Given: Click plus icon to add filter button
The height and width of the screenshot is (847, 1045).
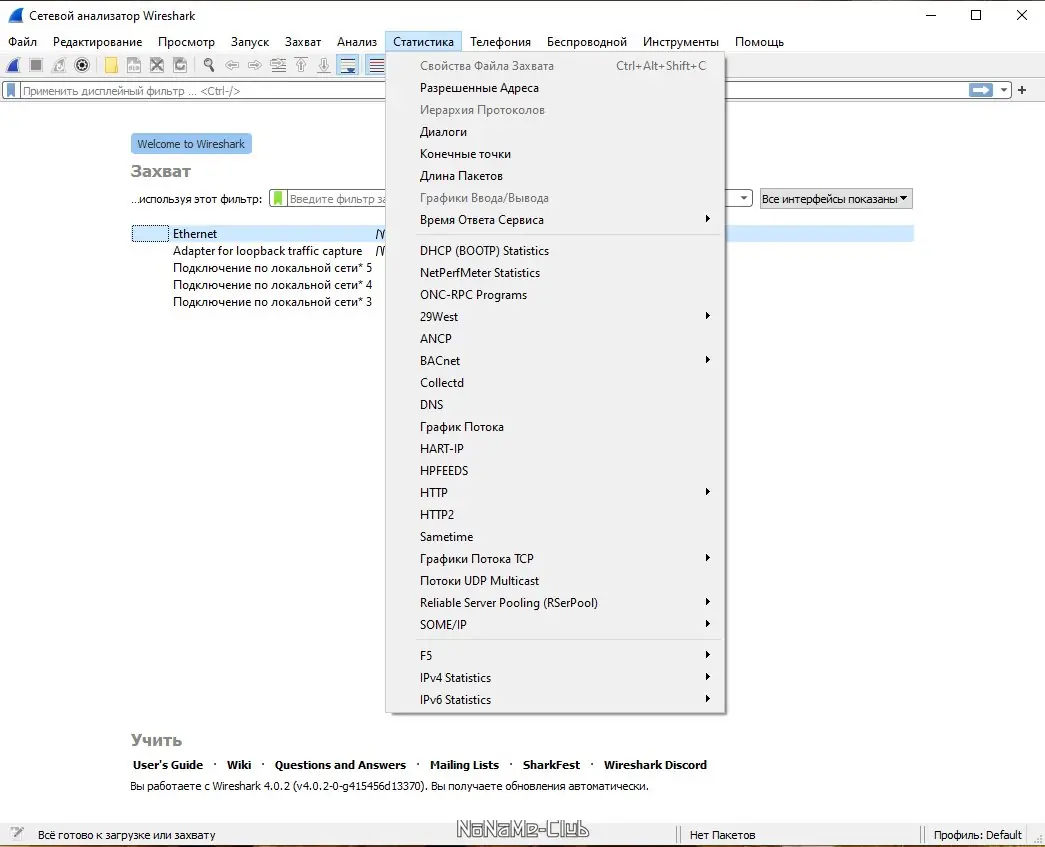Looking at the screenshot, I should (x=1022, y=90).
